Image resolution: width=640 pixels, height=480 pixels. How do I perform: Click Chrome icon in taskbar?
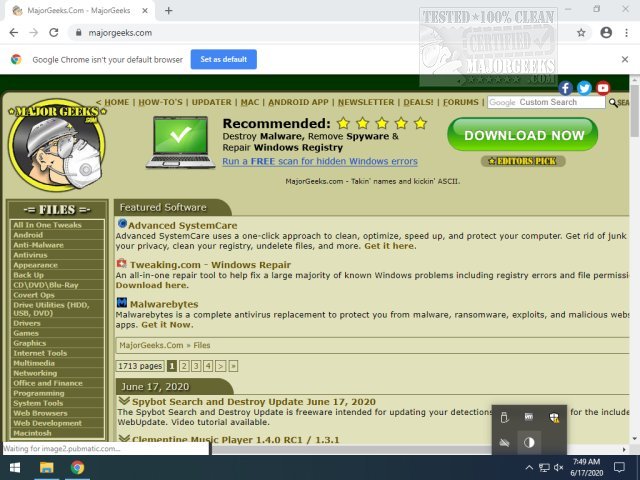pos(77,467)
